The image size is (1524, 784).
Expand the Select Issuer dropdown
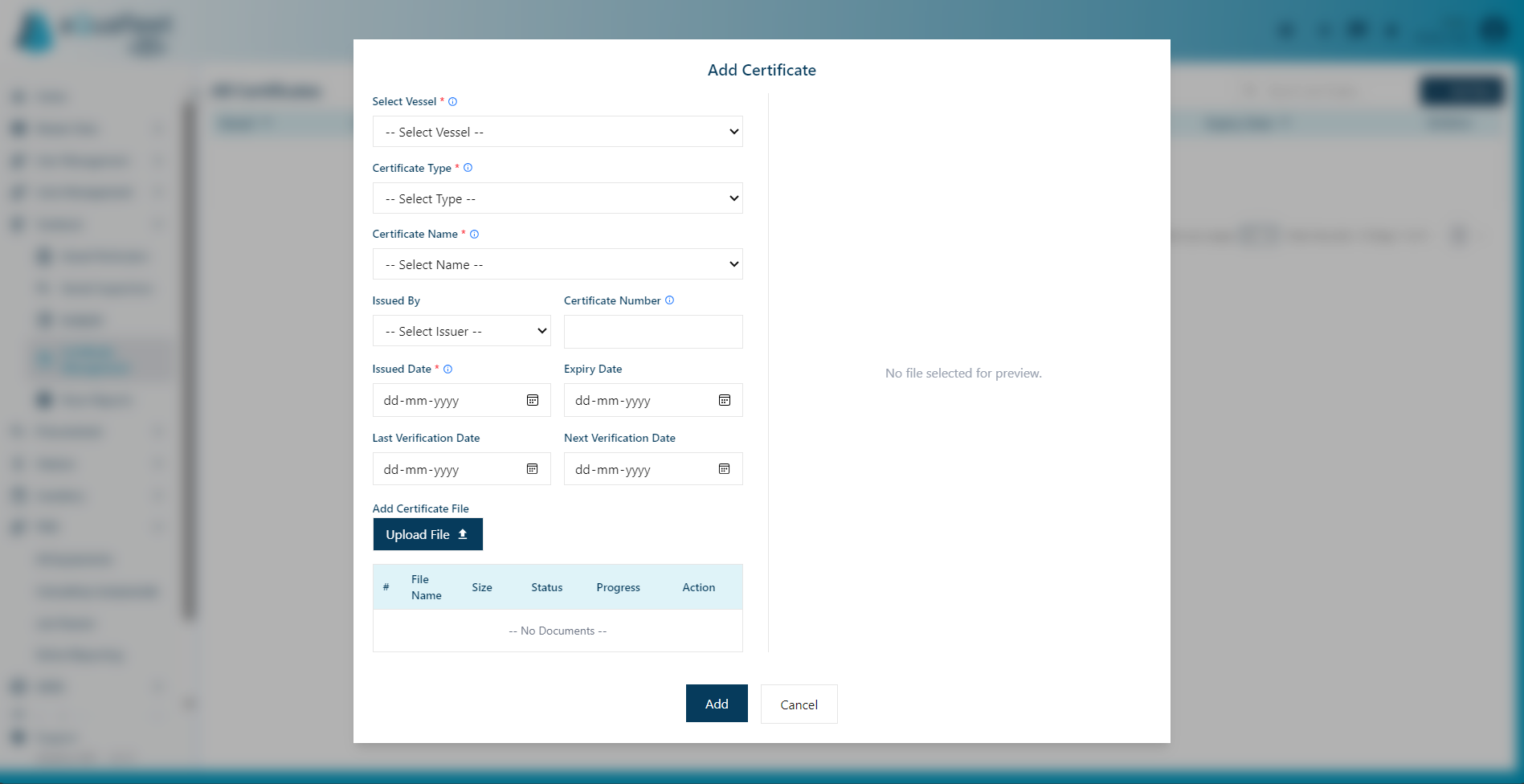[x=461, y=331]
